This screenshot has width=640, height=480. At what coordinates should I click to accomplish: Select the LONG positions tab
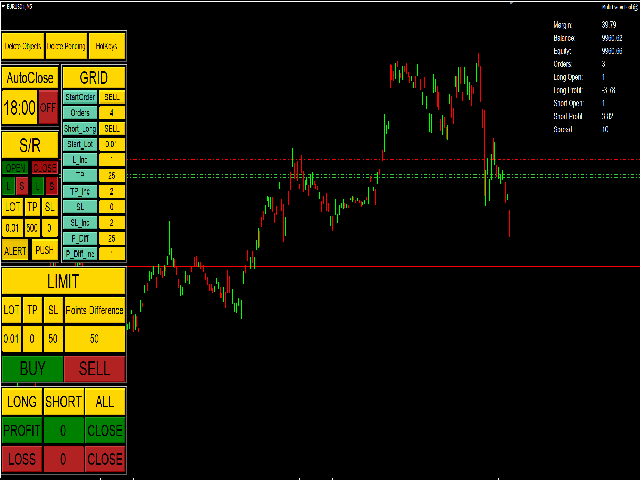pos(21,402)
